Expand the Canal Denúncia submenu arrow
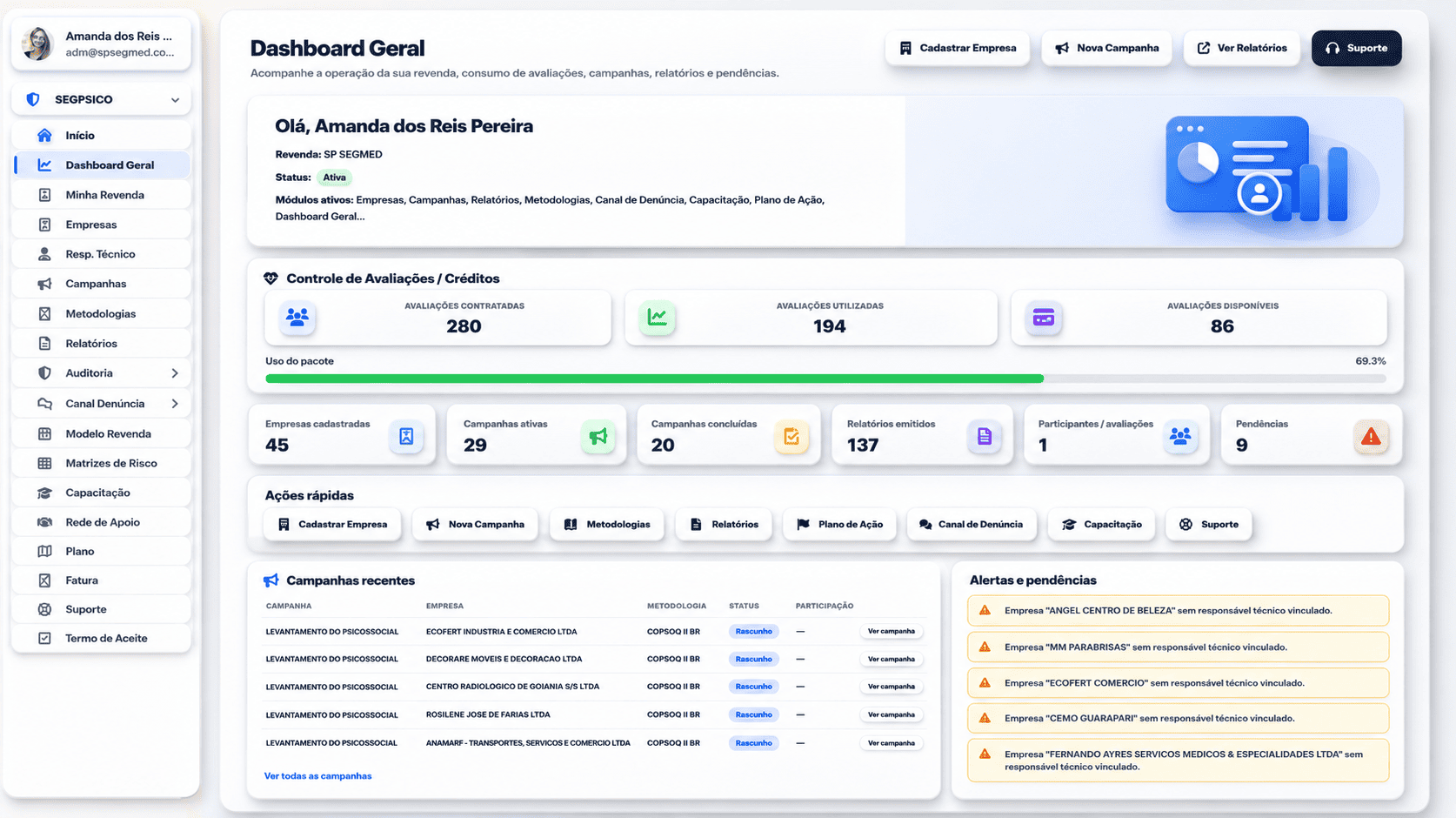1456x818 pixels. 175,404
